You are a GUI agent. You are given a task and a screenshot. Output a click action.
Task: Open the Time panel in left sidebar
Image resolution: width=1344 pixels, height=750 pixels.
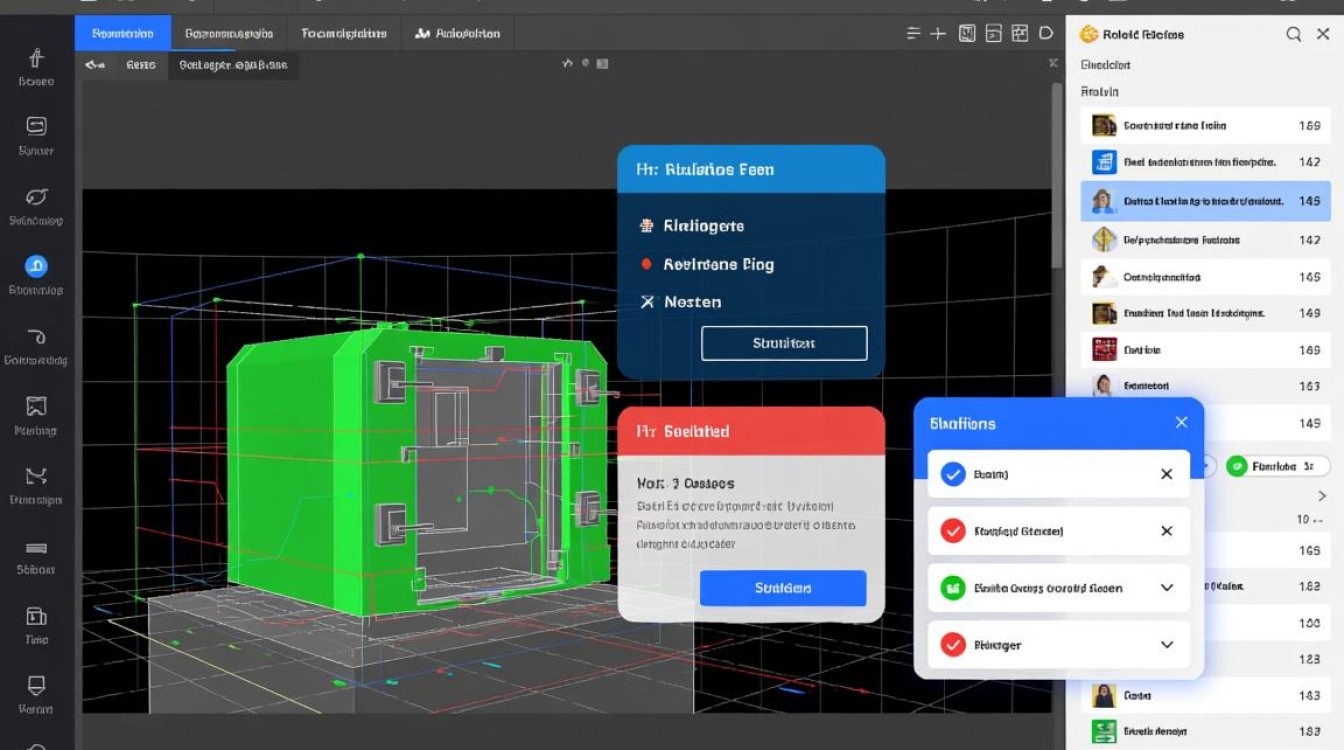pos(36,616)
